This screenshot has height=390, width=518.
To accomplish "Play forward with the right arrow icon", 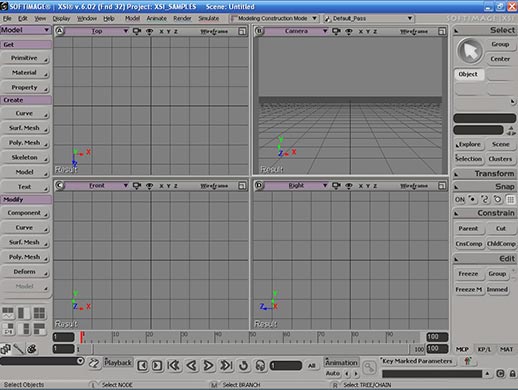I will click(x=208, y=366).
